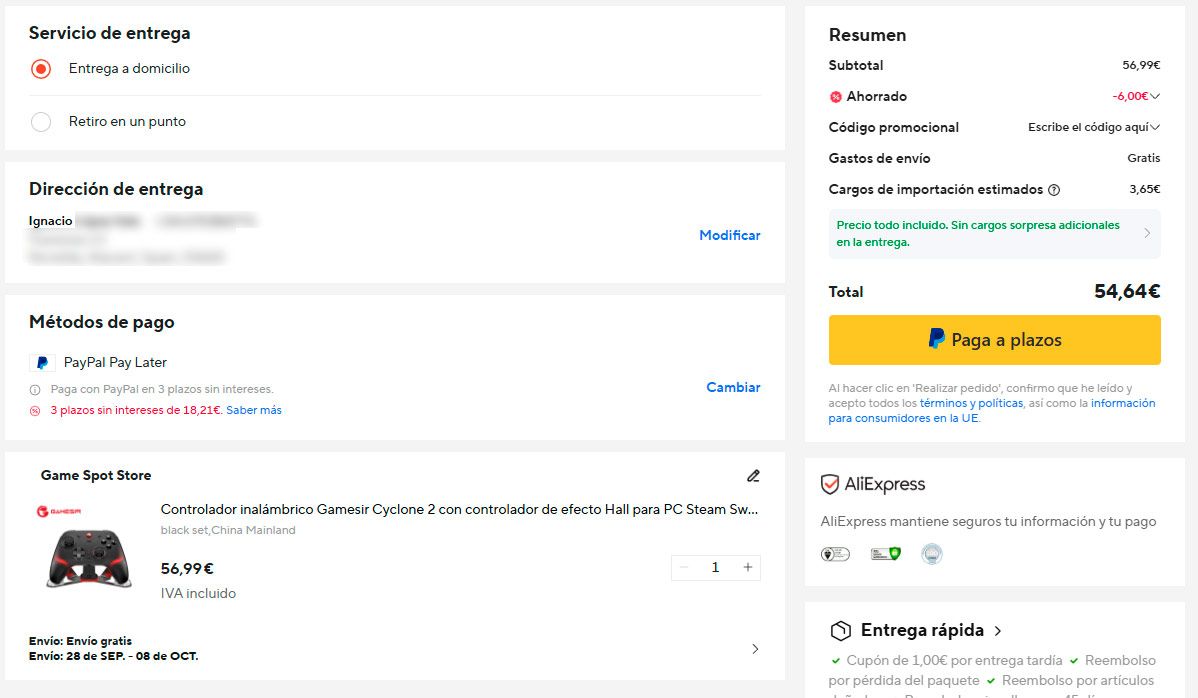Click the round blue seal badge
Viewport: 1198px width, 698px height.
point(931,554)
